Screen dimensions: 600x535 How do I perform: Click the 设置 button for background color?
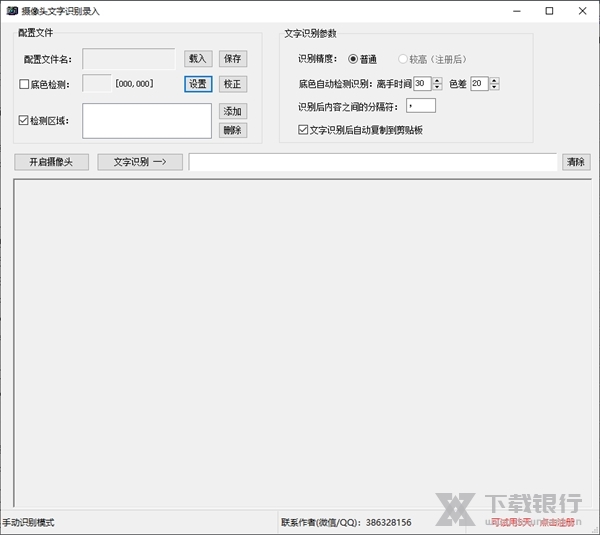point(198,84)
